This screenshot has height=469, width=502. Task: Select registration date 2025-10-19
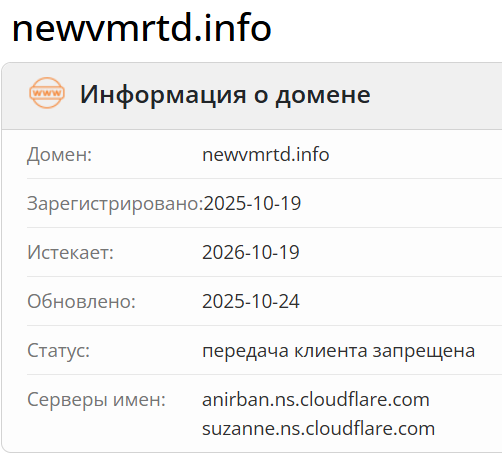pyautogui.click(x=252, y=203)
